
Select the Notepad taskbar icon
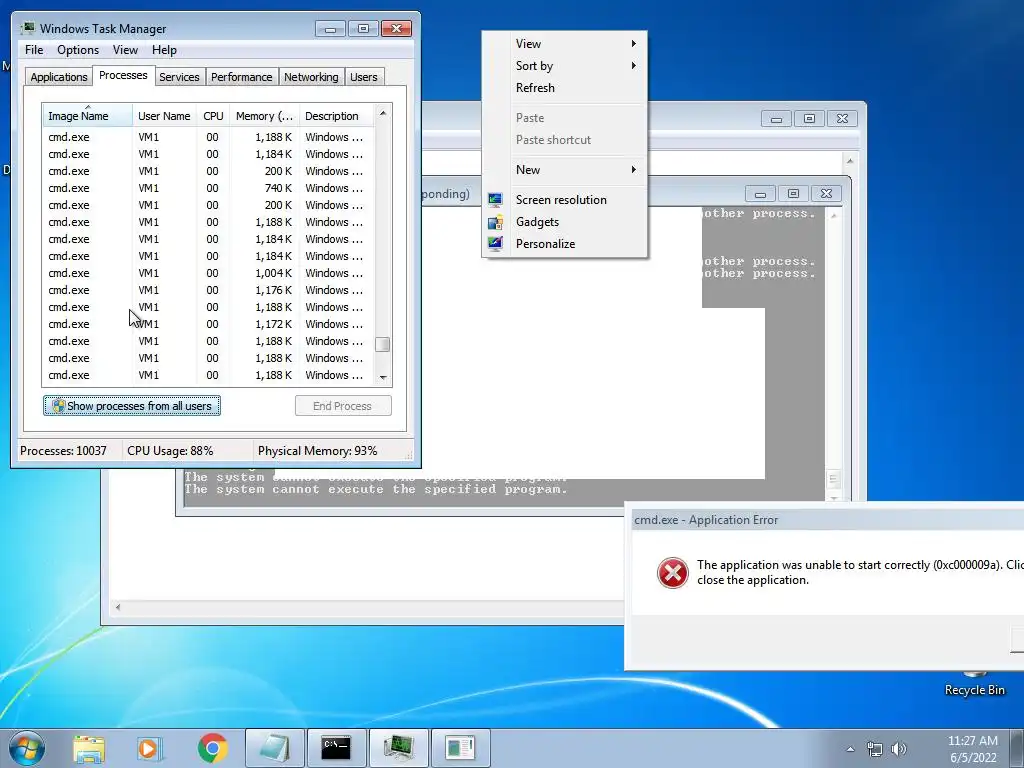pos(274,748)
